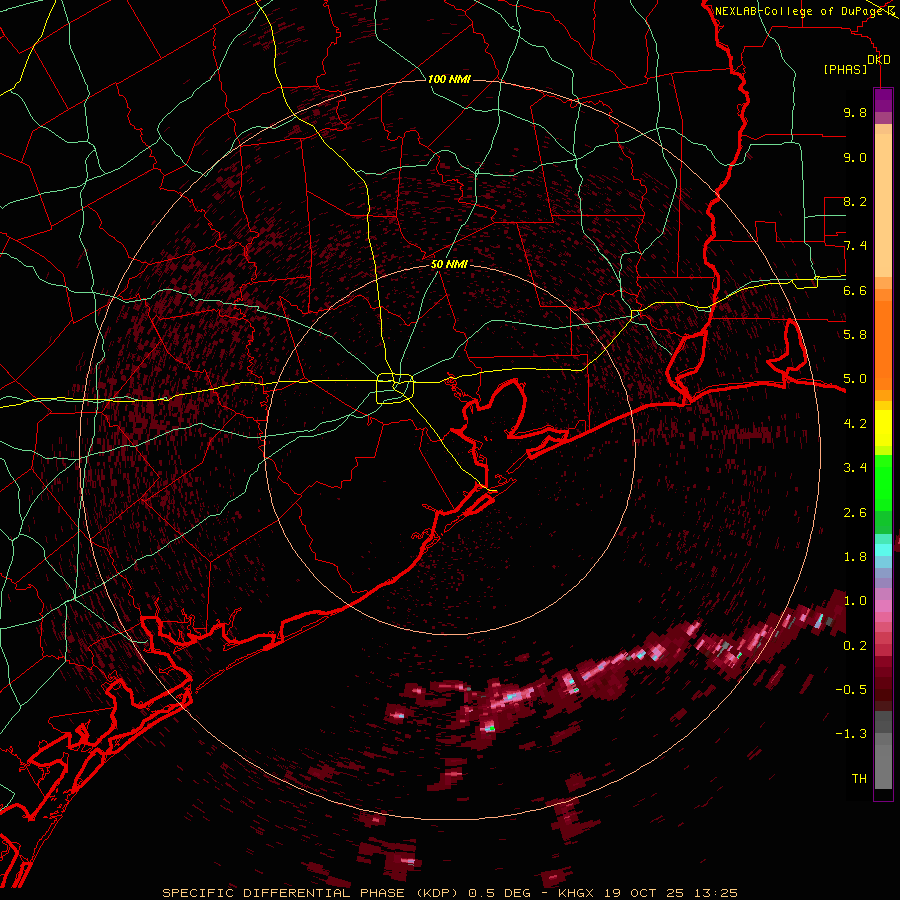This screenshot has width=900, height=900.
Task: Click the 5.0 scale value
Action: tap(855, 379)
